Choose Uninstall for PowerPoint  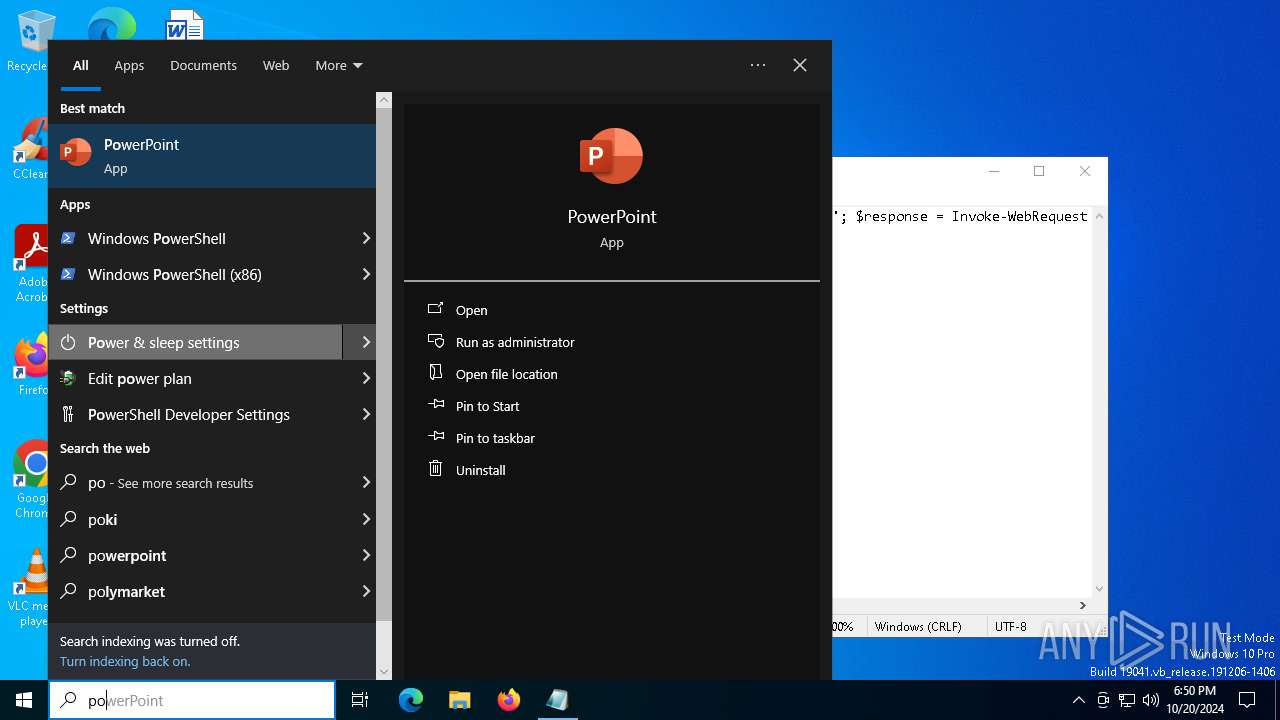coord(481,470)
